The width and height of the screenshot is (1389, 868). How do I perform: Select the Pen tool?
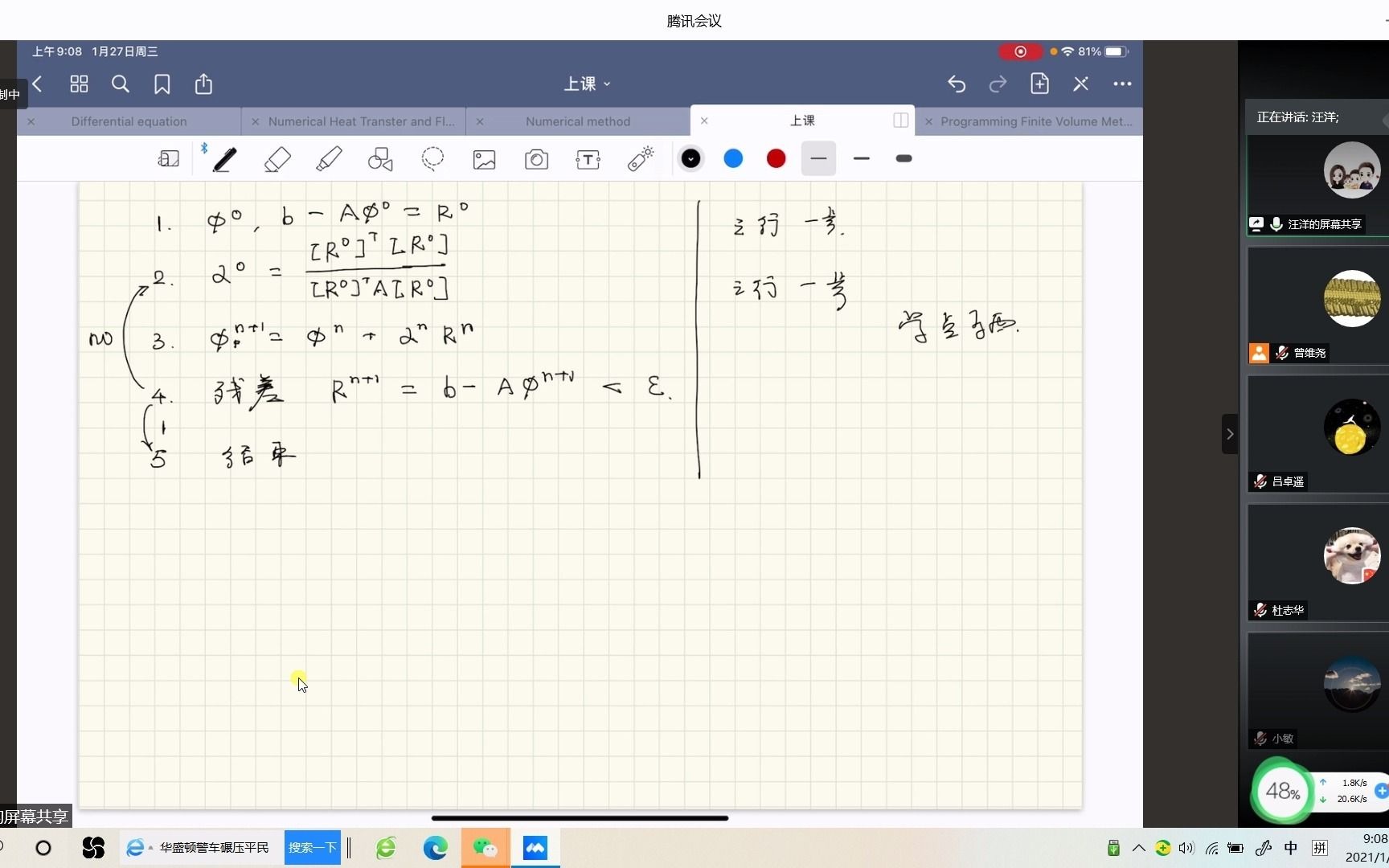tap(224, 159)
